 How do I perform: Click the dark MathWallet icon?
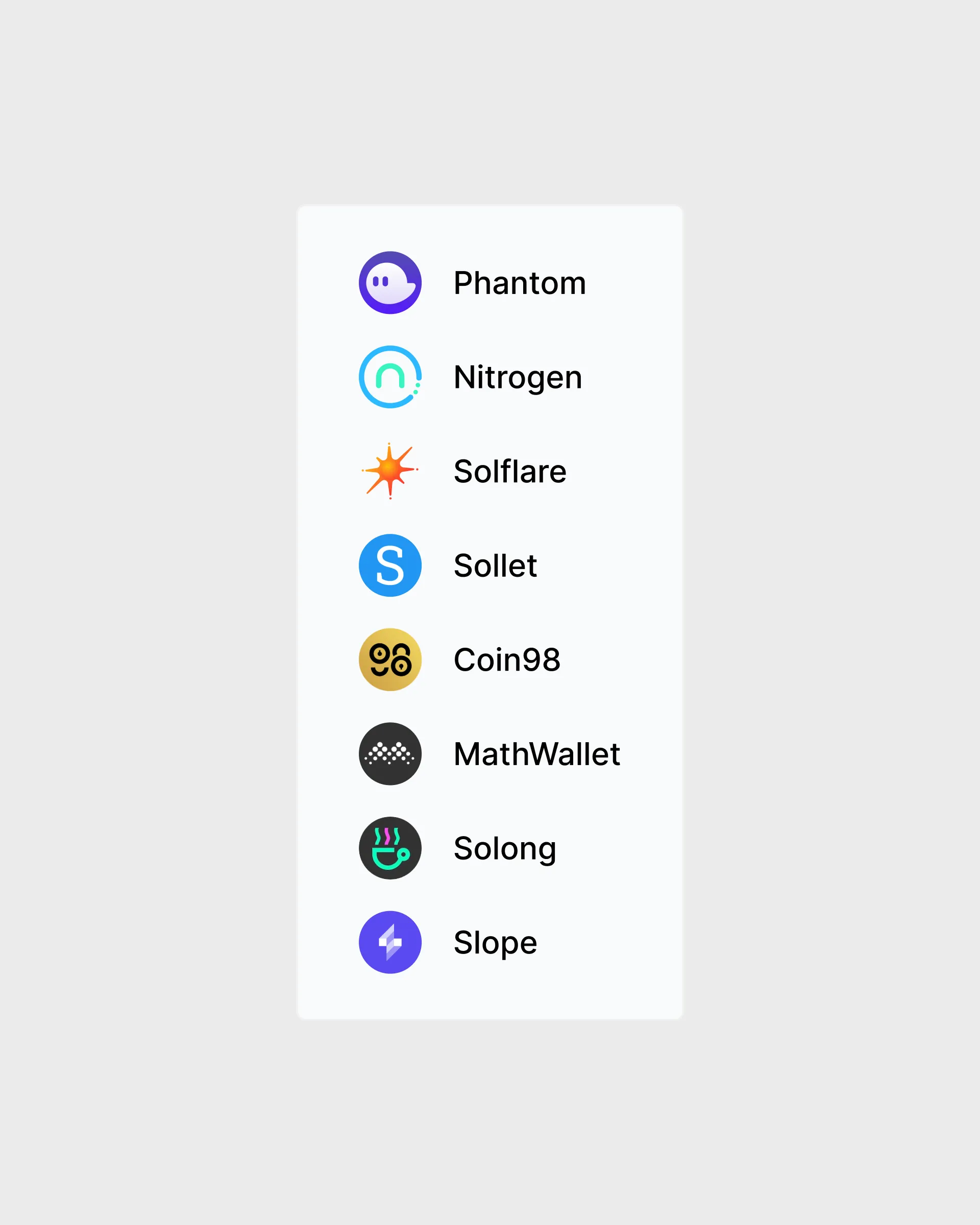tap(390, 754)
